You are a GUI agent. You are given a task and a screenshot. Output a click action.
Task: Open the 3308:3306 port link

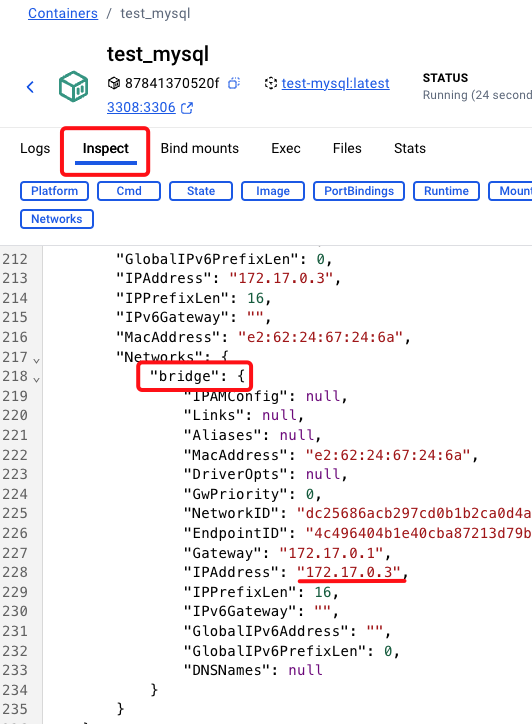pos(141,107)
